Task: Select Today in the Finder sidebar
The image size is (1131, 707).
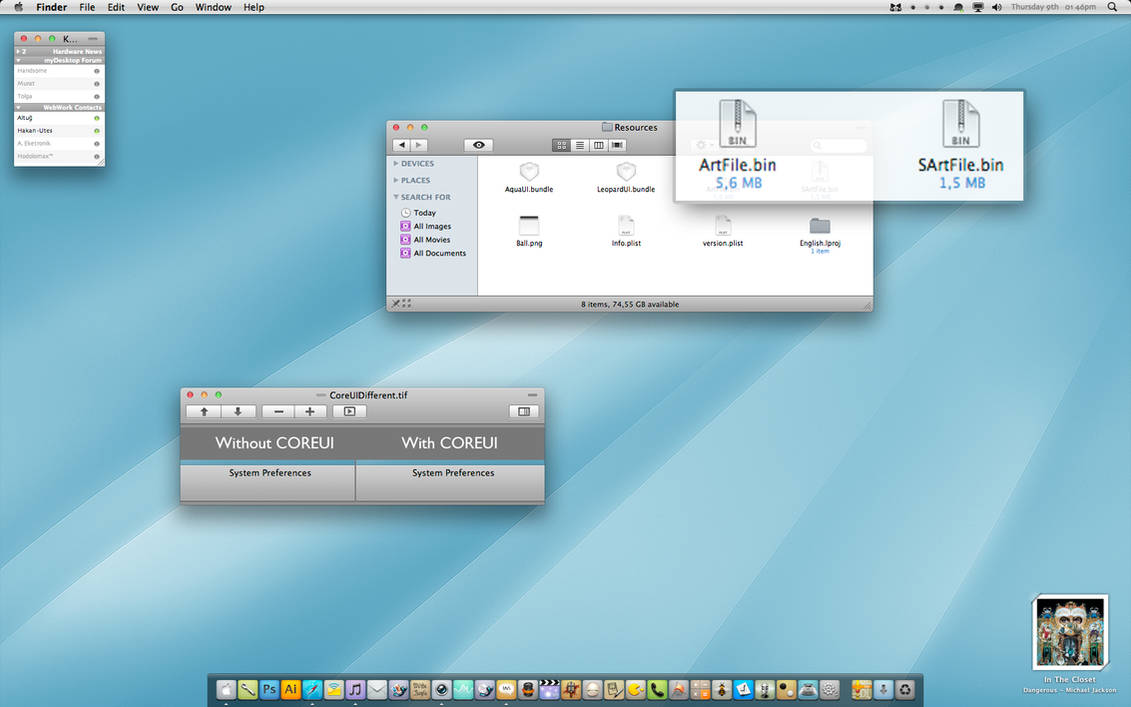Action: [x=418, y=213]
